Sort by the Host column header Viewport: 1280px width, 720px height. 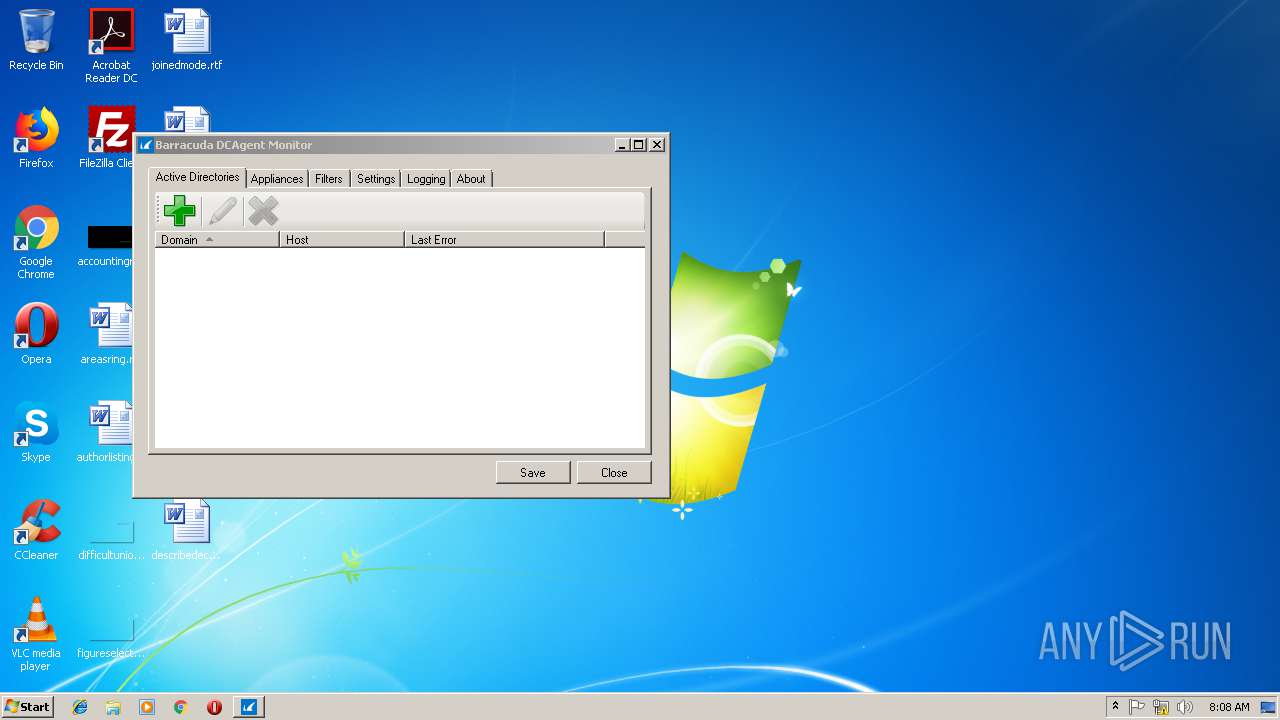click(x=342, y=240)
